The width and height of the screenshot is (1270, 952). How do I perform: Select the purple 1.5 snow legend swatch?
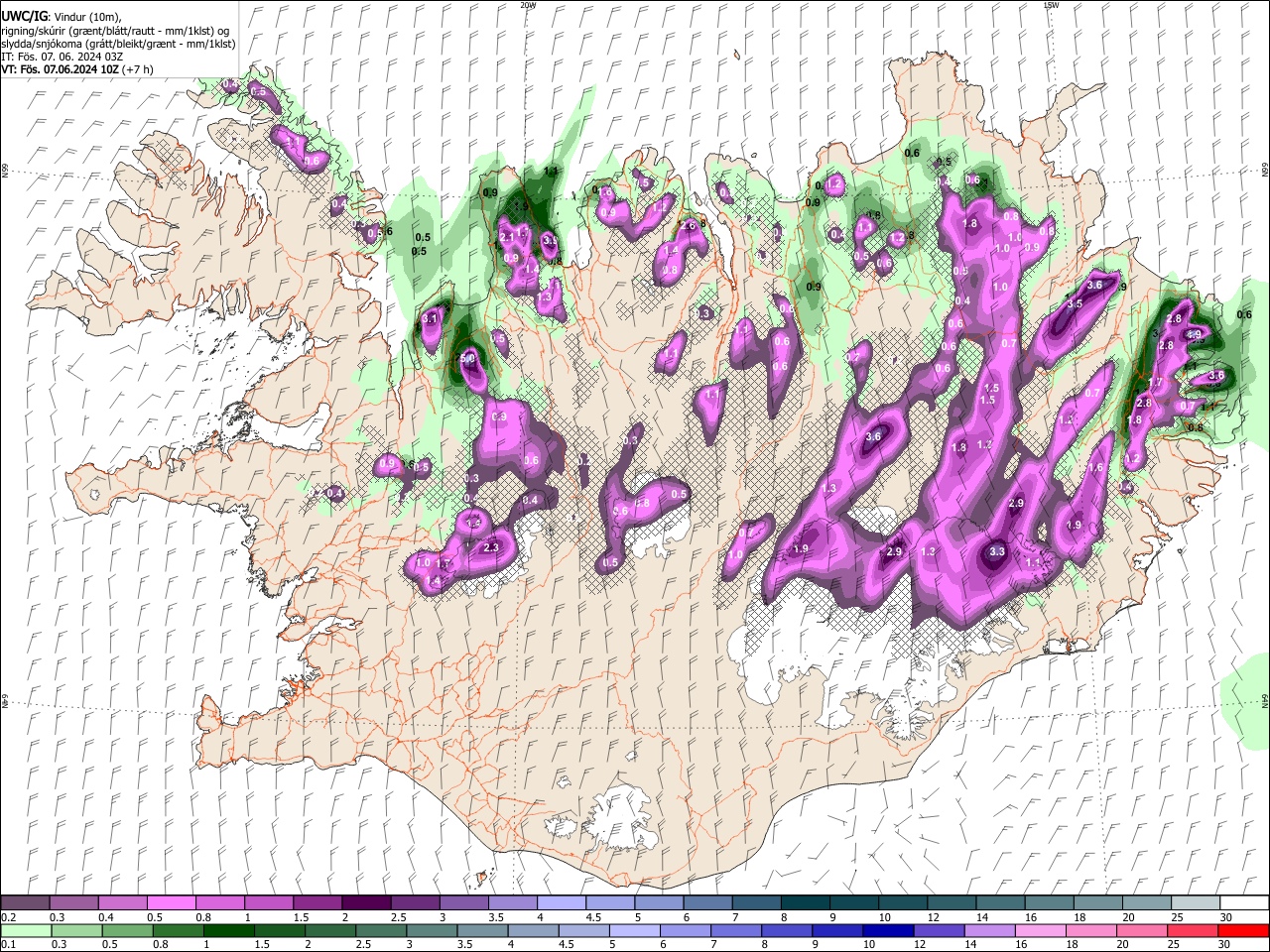(x=317, y=903)
